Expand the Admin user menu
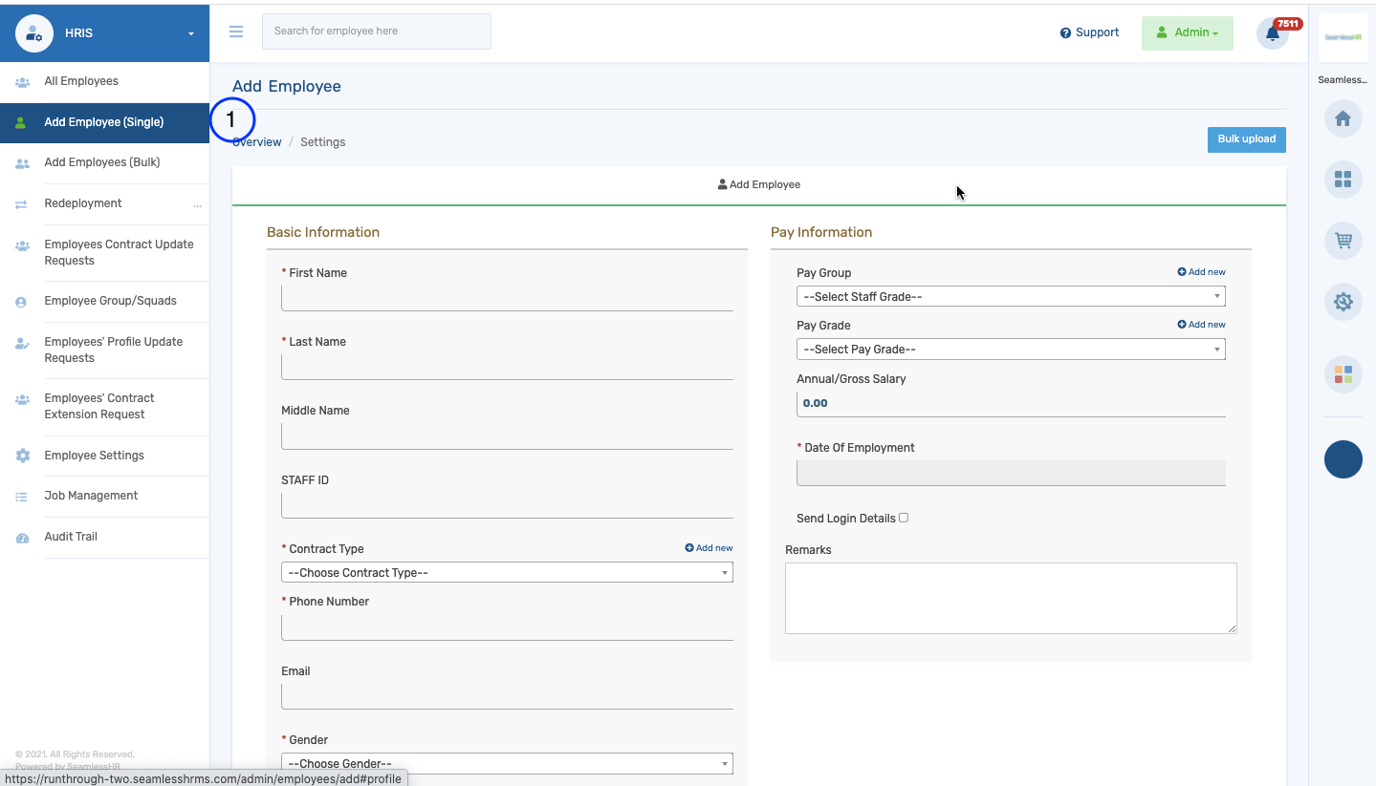 [1187, 33]
